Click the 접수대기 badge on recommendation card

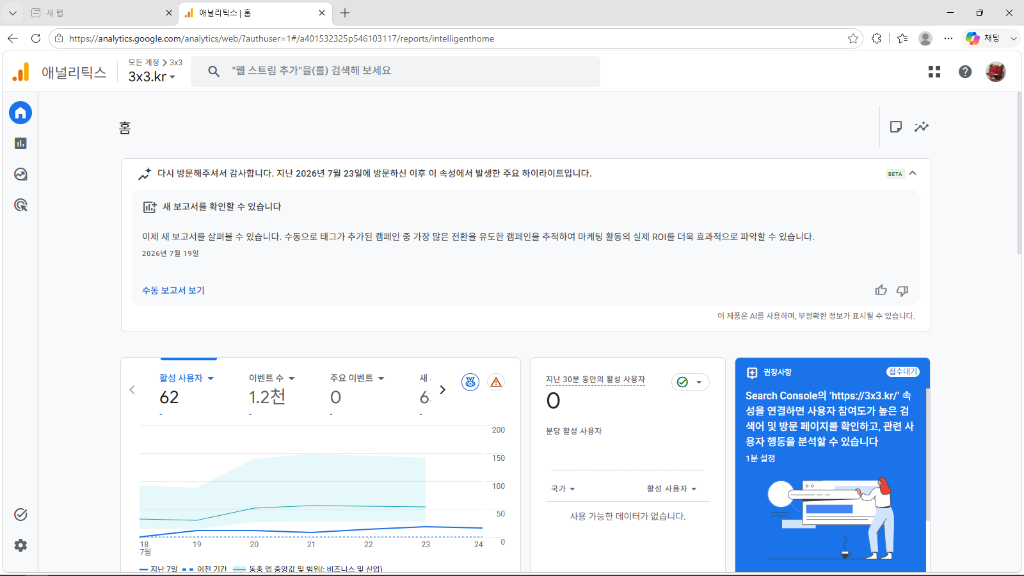[903, 372]
